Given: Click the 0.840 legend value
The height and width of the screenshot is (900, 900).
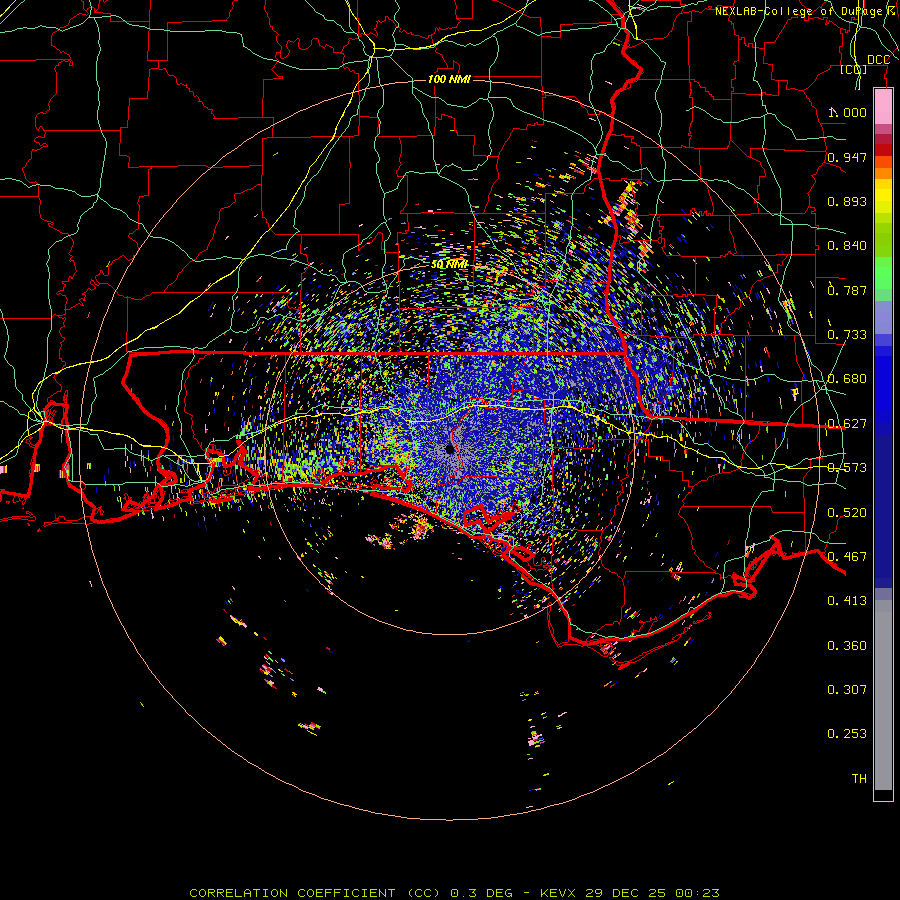Looking at the screenshot, I should (847, 246).
